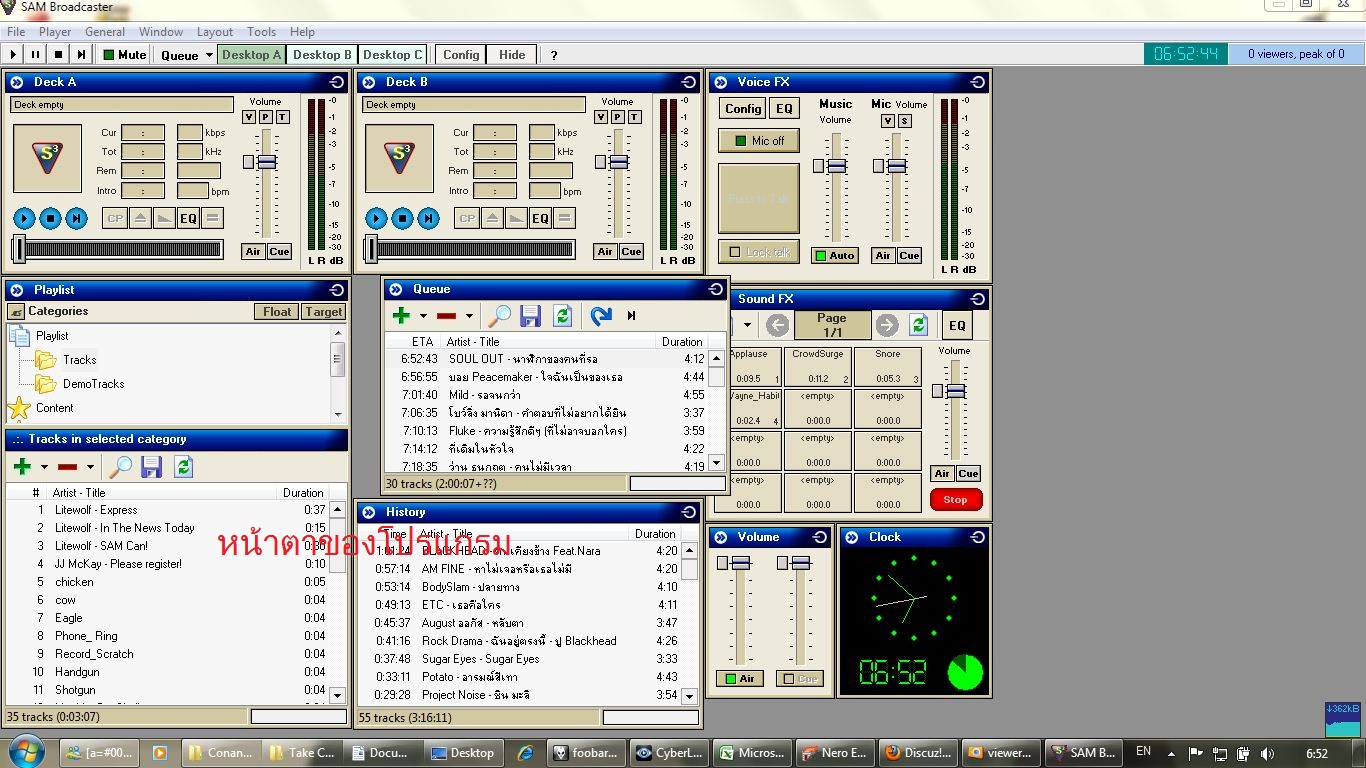Open the Player menu
Image resolution: width=1366 pixels, height=768 pixels.
click(x=55, y=32)
